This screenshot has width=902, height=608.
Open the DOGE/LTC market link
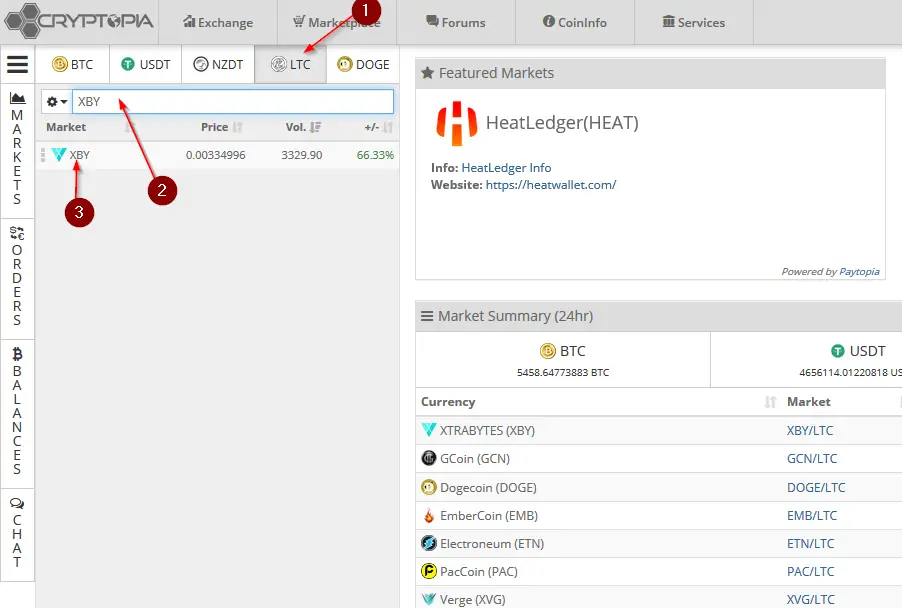(816, 488)
